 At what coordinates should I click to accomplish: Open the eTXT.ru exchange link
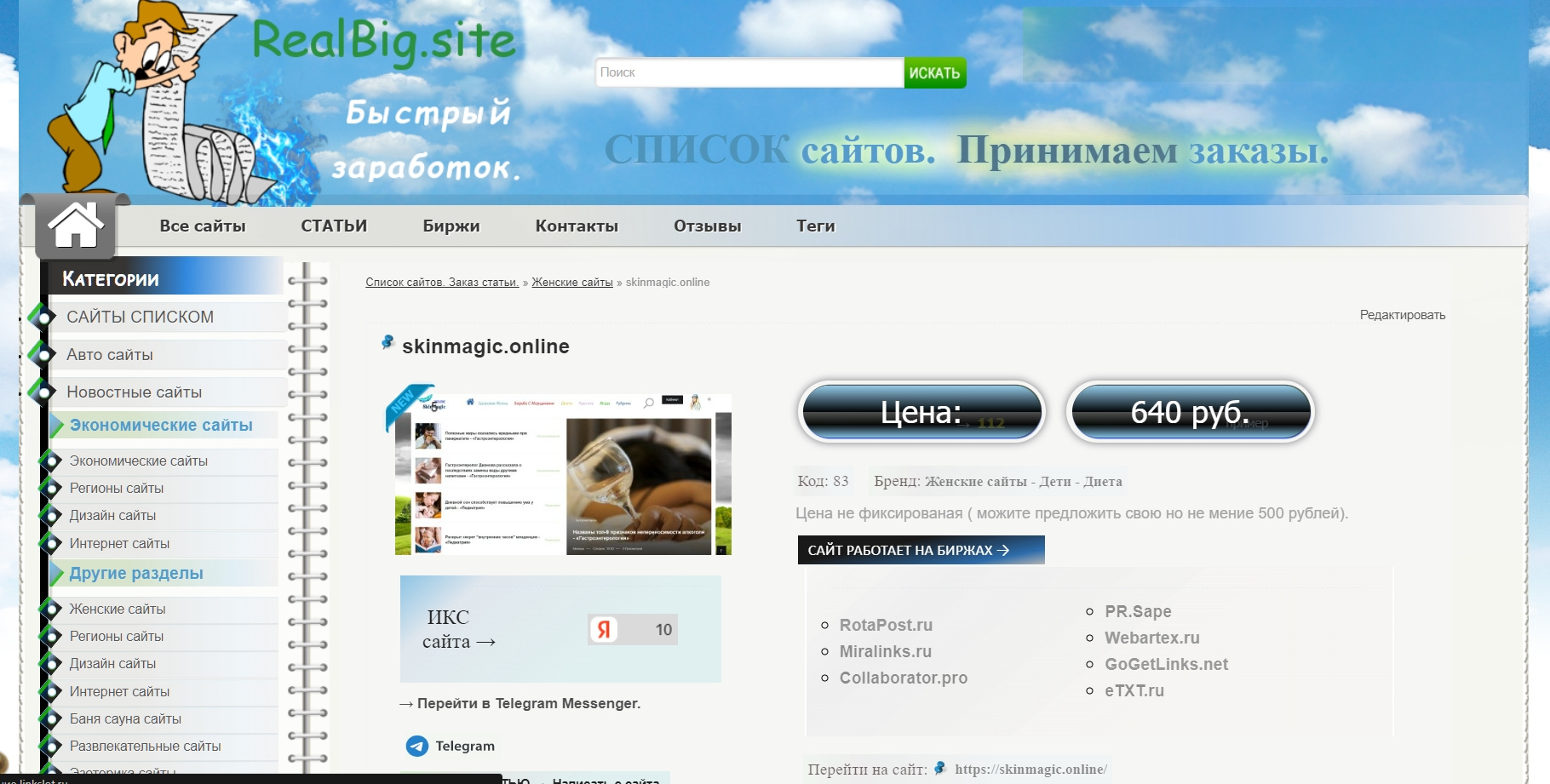pos(1134,691)
